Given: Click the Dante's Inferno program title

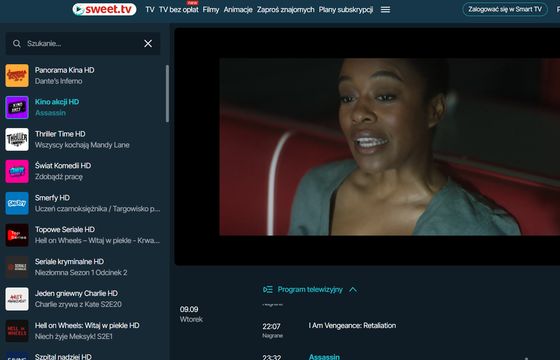Looking at the screenshot, I should pyautogui.click(x=59, y=81).
